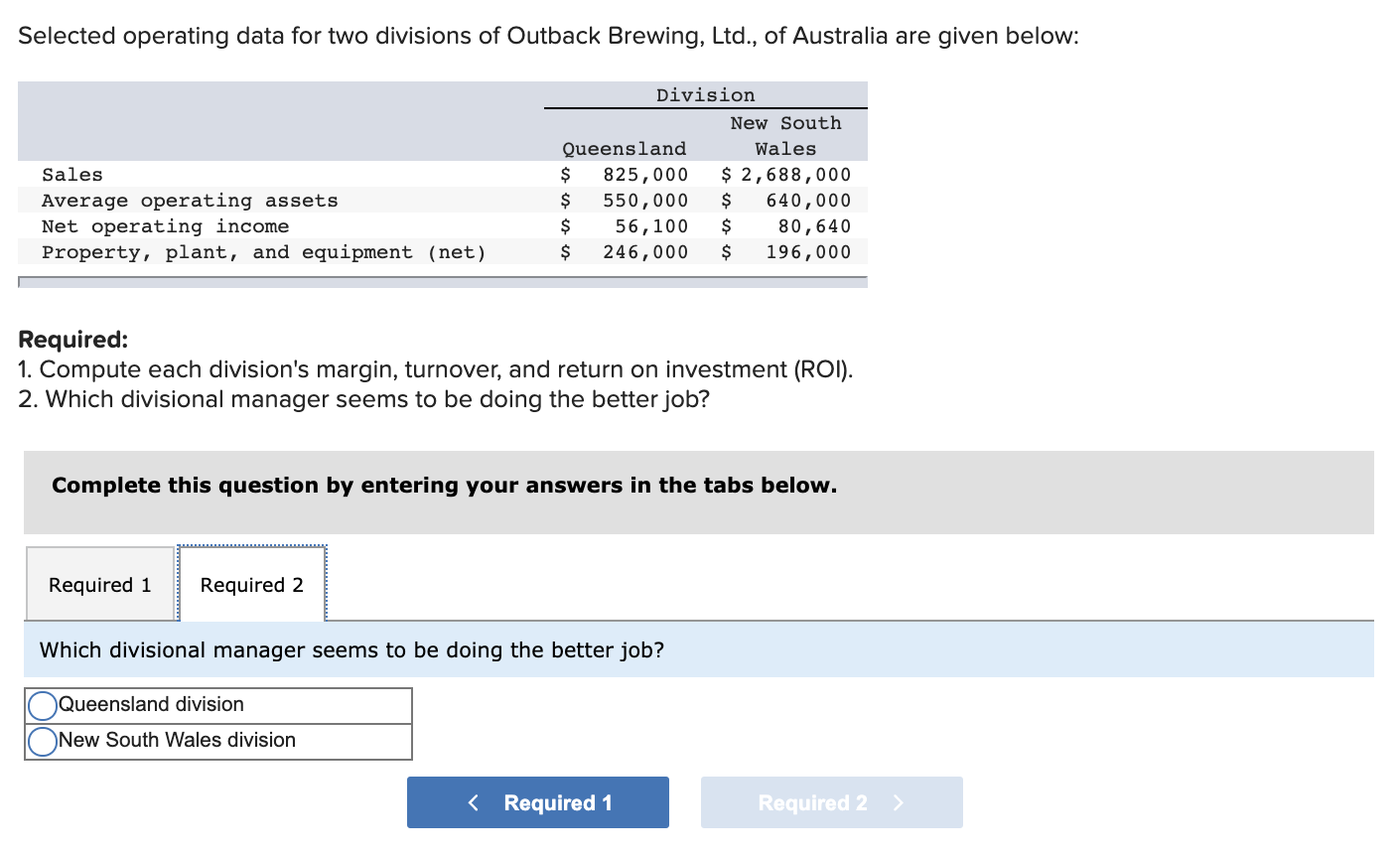Click New South Wales property value 196,000
Screen dimensions: 1400x858
tap(808, 252)
